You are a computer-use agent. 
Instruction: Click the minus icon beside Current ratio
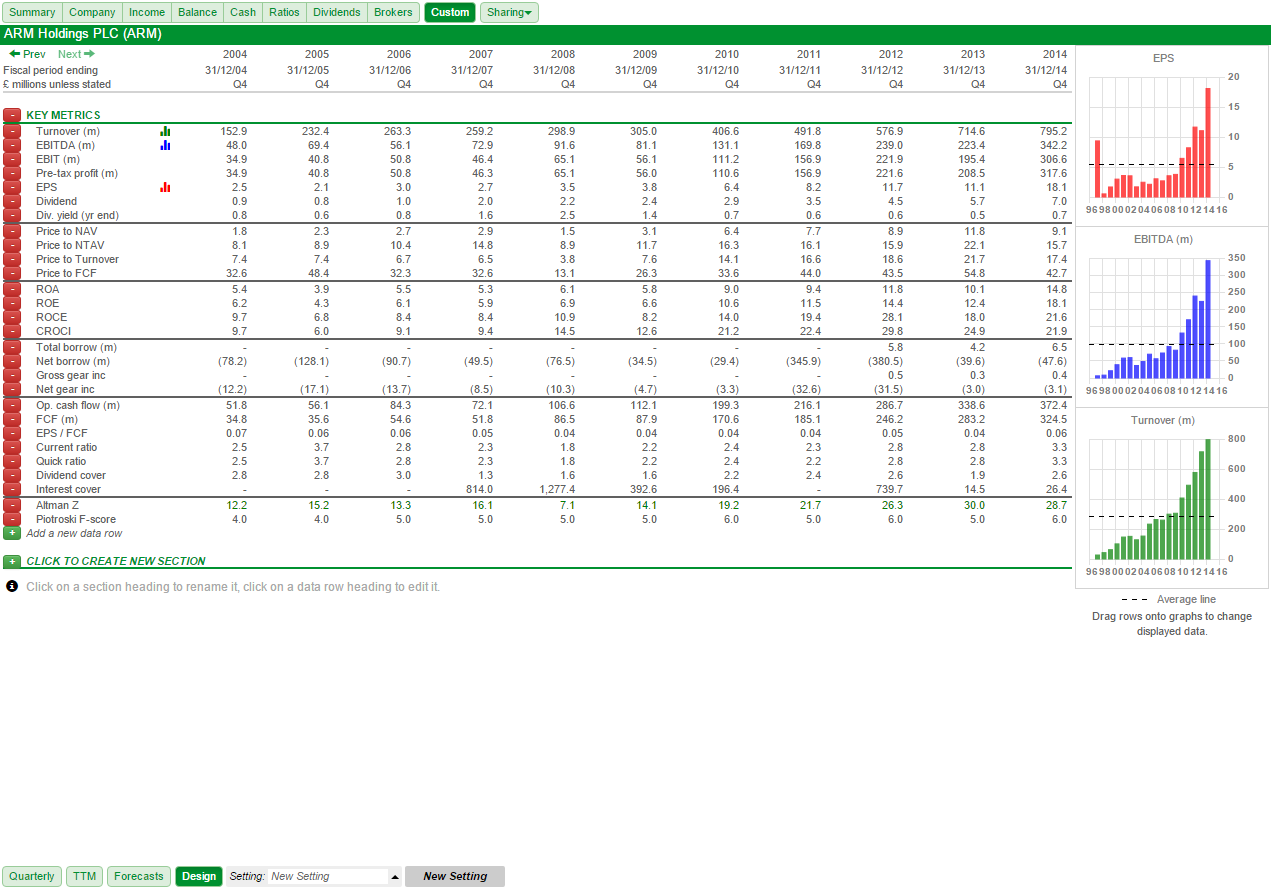click(12, 447)
